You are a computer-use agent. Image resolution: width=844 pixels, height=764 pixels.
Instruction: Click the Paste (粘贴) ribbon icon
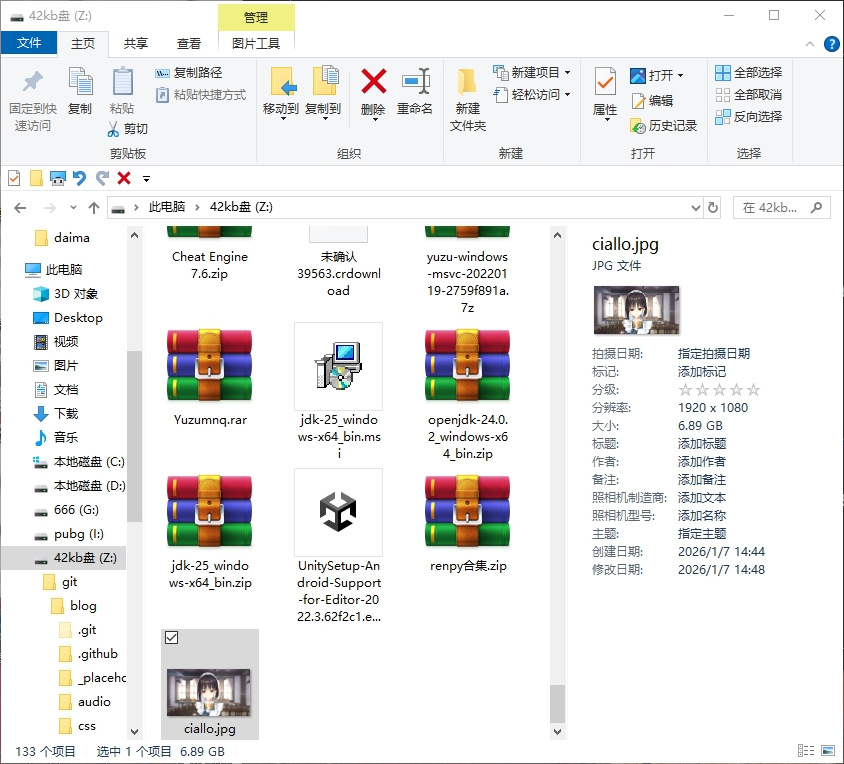pos(122,82)
